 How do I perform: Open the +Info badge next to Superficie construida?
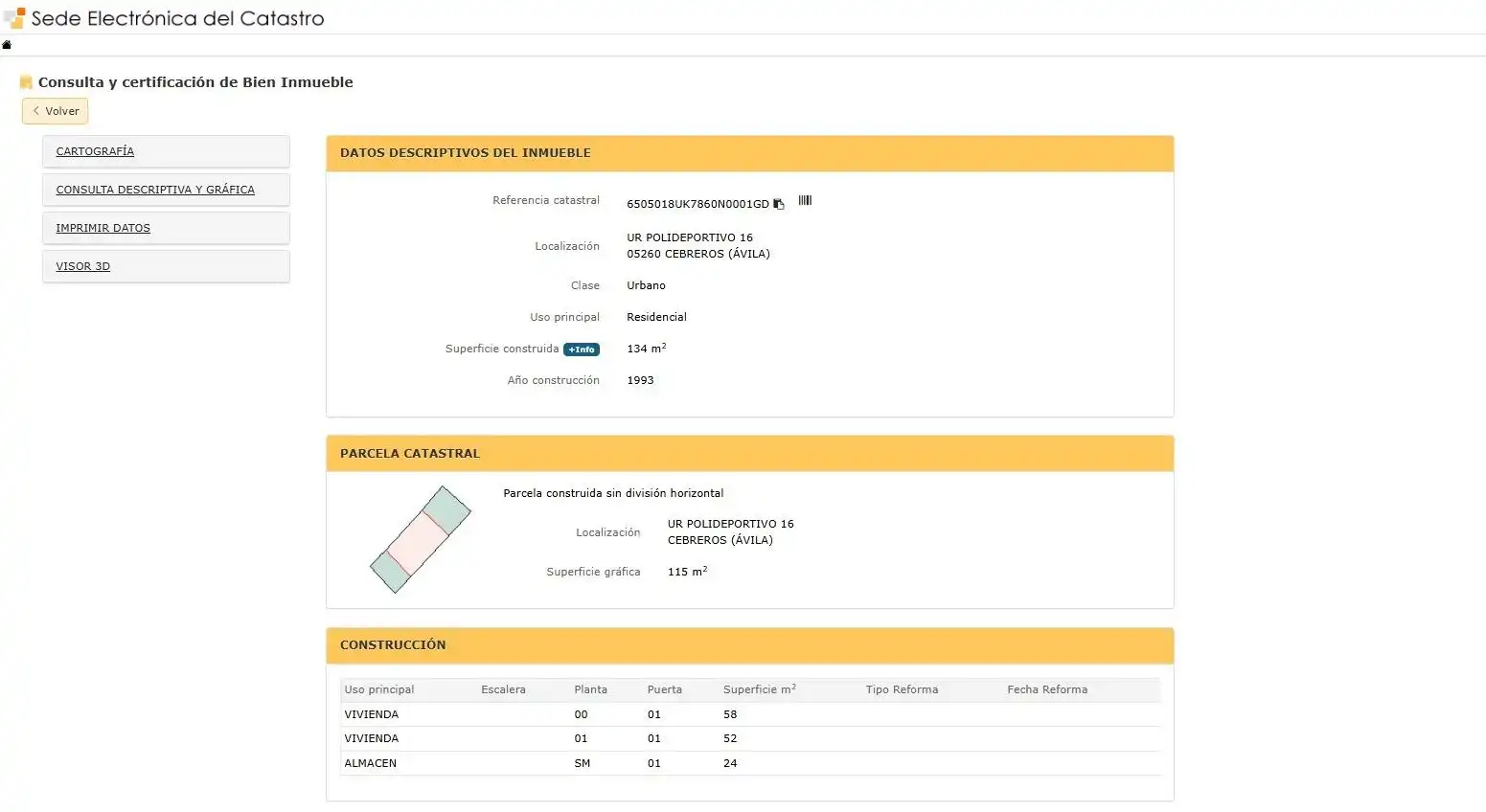pos(582,350)
